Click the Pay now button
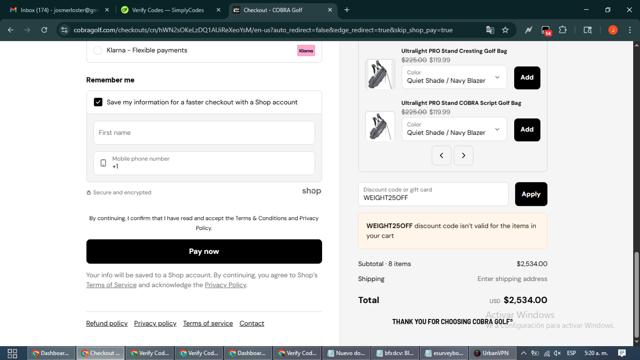This screenshot has width=640, height=360. click(x=204, y=251)
